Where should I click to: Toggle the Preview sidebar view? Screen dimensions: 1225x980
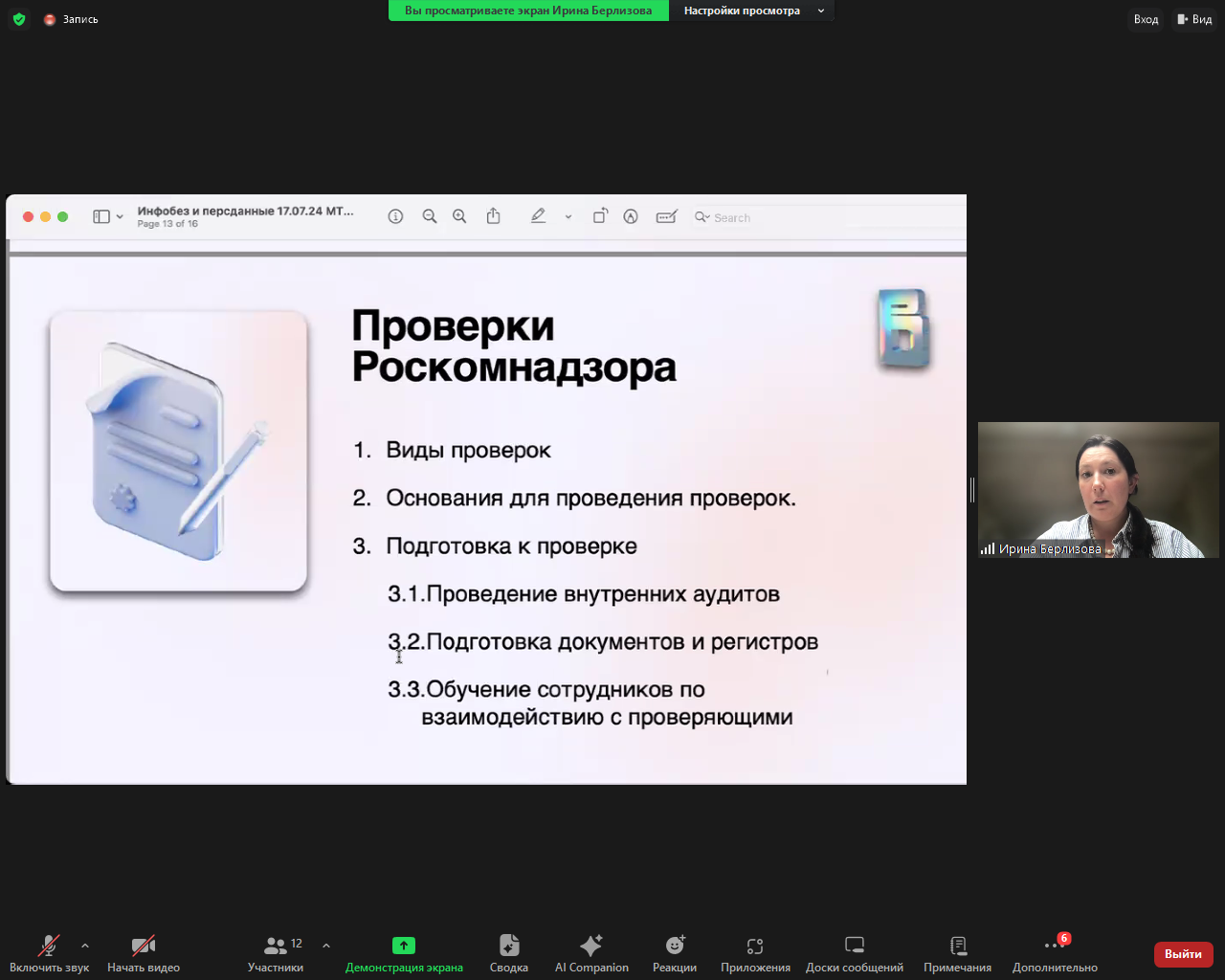[100, 216]
